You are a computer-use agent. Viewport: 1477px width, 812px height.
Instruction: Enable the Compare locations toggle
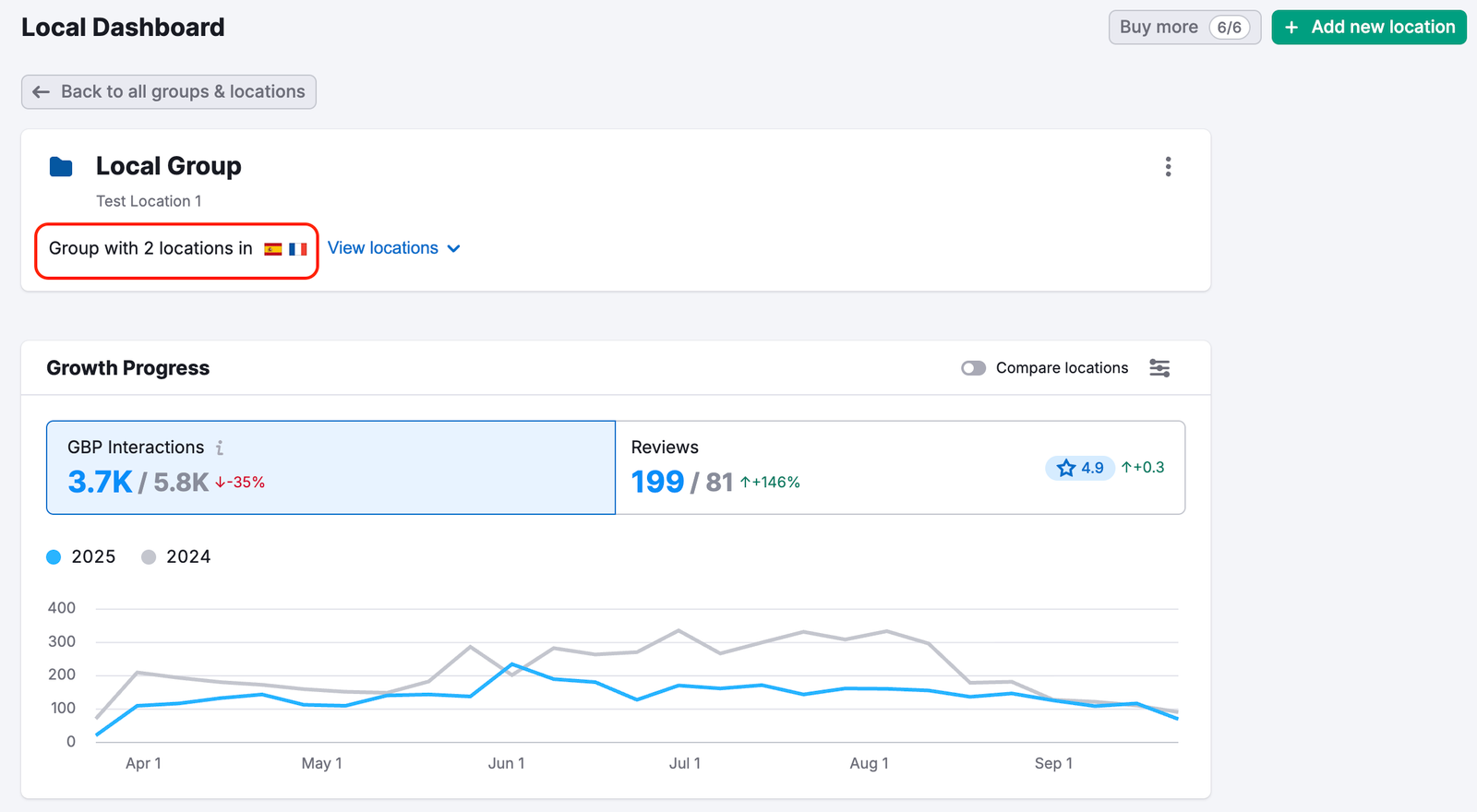(973, 368)
